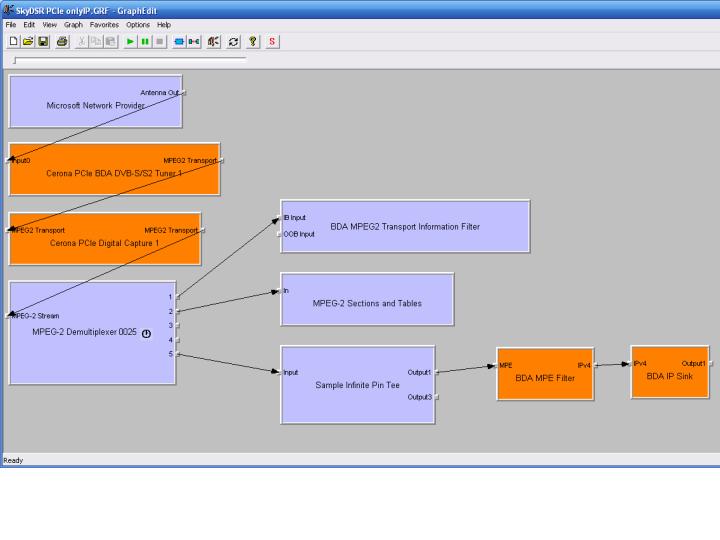The height and width of the screenshot is (540, 720).
Task: Click demultiplexer output pin 2
Action: (x=178, y=311)
